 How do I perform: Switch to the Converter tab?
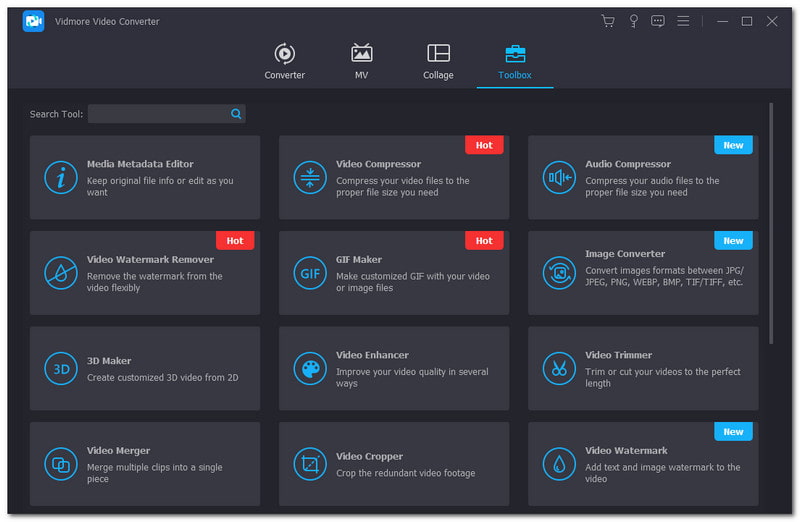tap(285, 61)
